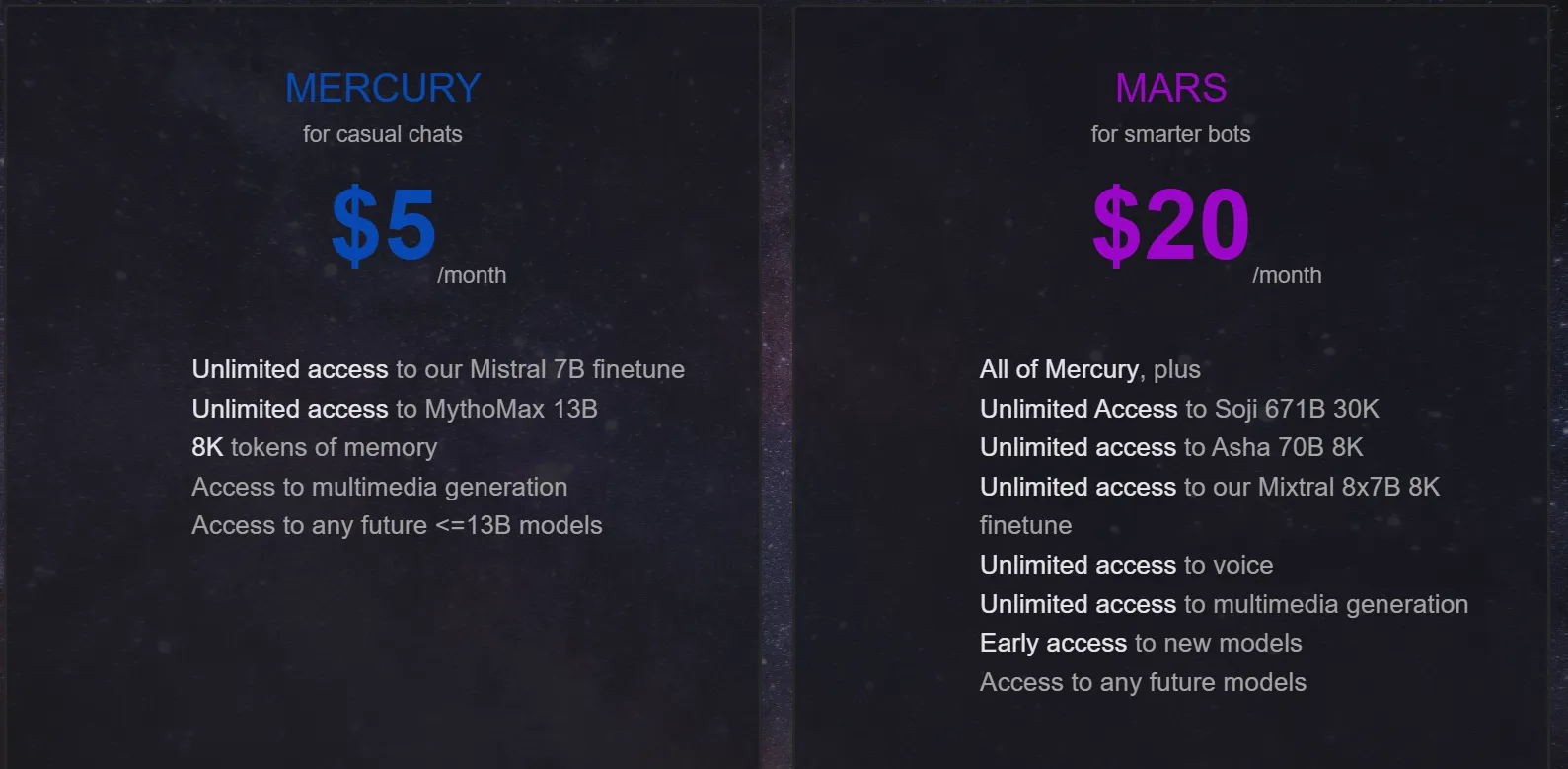Click the Soji 671B 30K feature line

pyautogui.click(x=1179, y=409)
